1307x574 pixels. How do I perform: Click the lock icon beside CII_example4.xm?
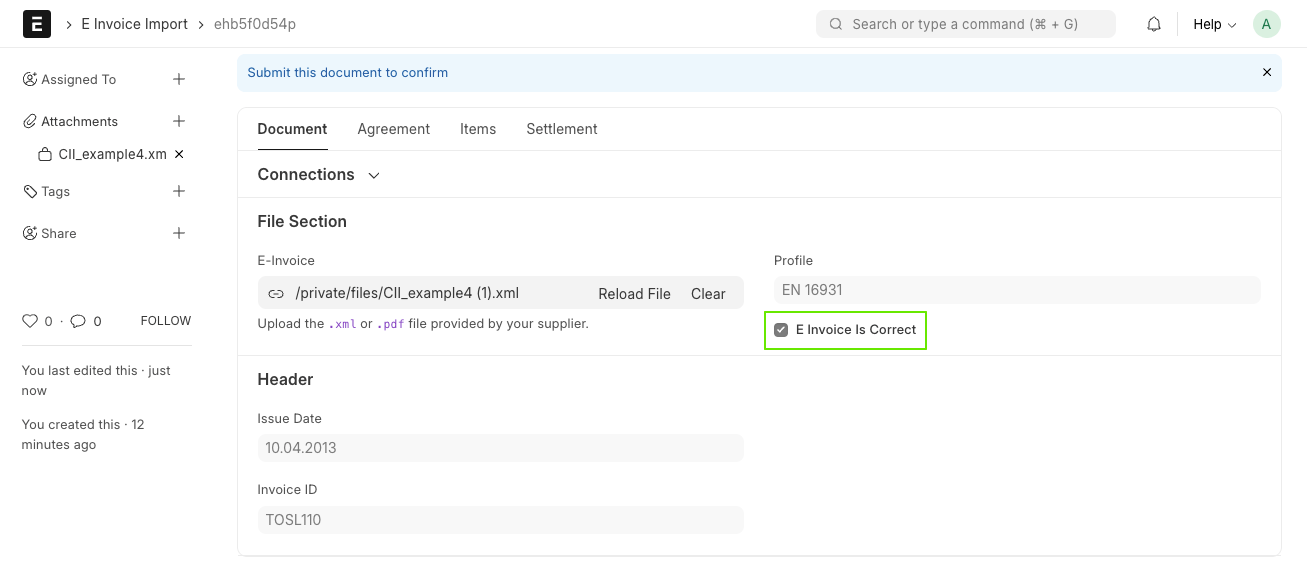[x=44, y=155]
